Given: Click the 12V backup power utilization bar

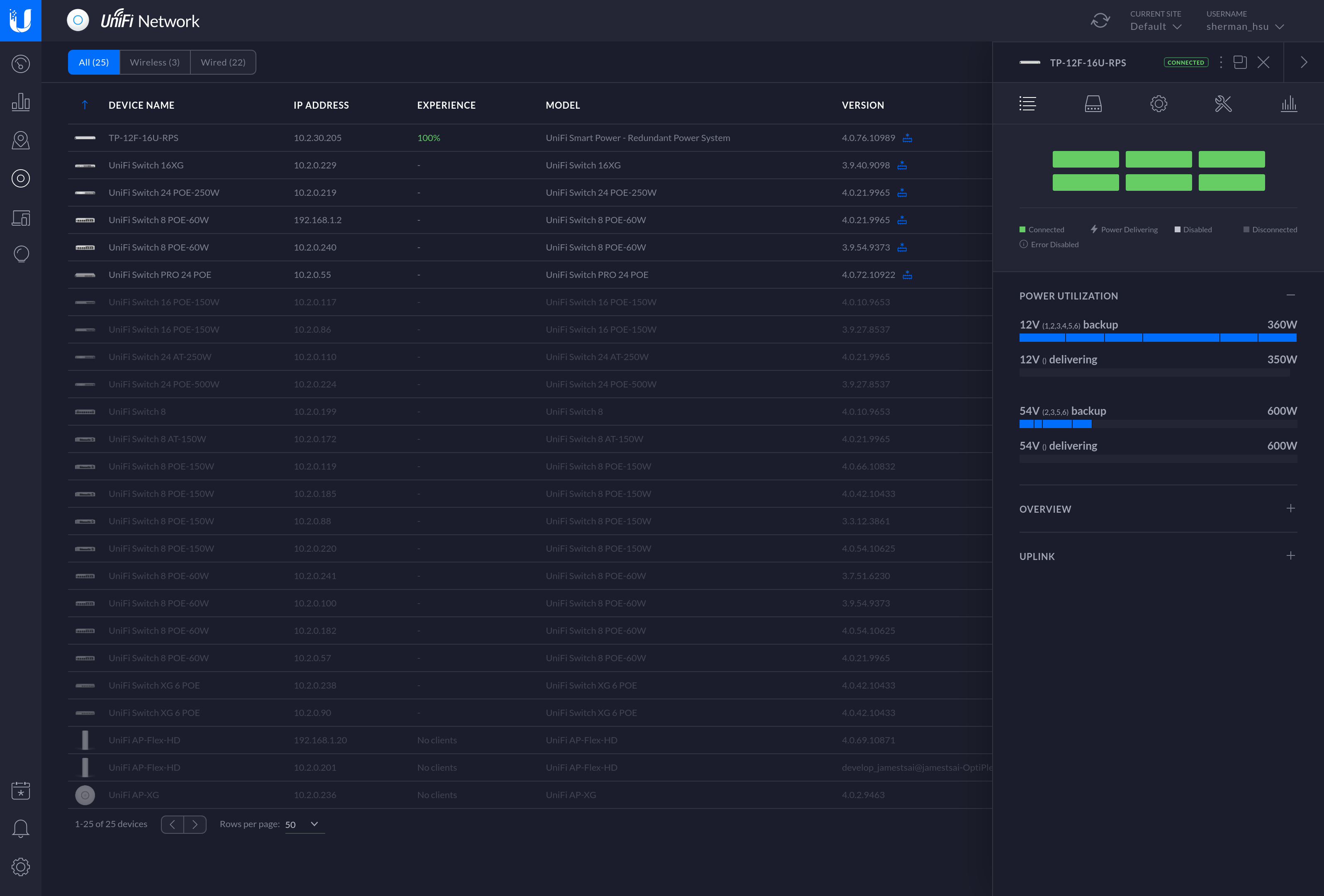Looking at the screenshot, I should [1157, 338].
